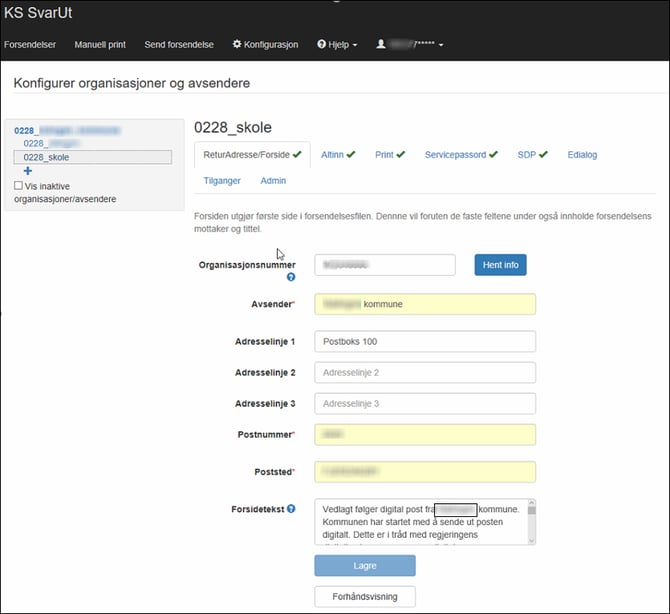Image resolution: width=670 pixels, height=614 pixels.
Task: Click the Forhåndsvisning button
Action: pyautogui.click(x=364, y=597)
